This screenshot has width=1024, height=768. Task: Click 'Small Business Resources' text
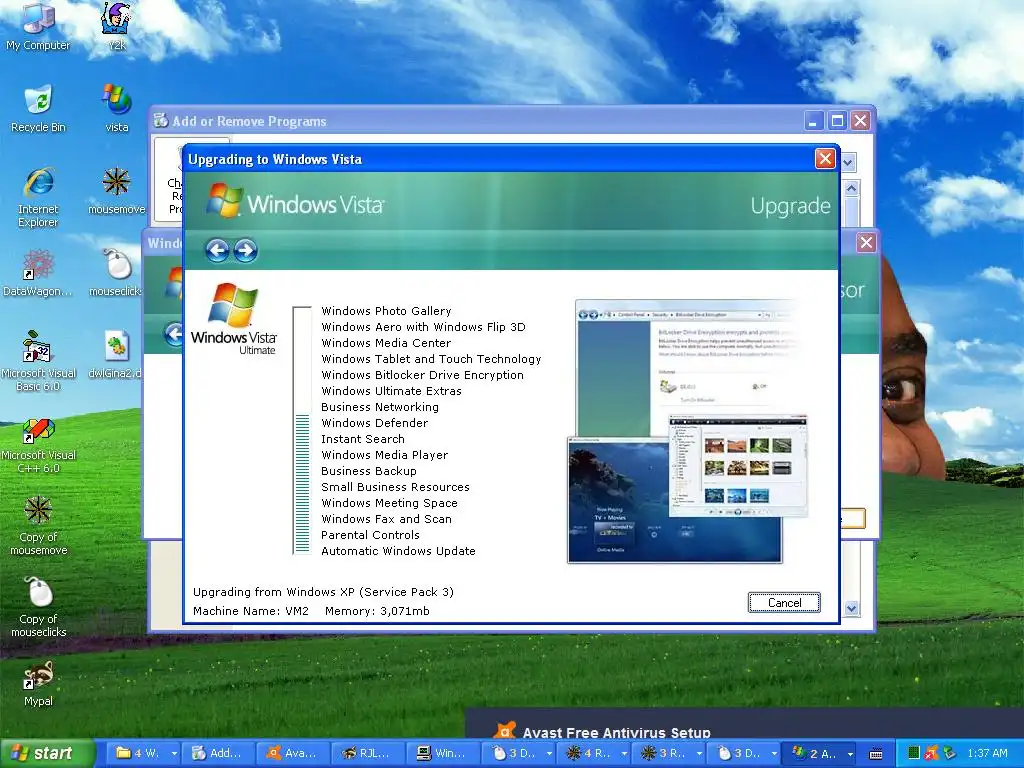click(395, 487)
